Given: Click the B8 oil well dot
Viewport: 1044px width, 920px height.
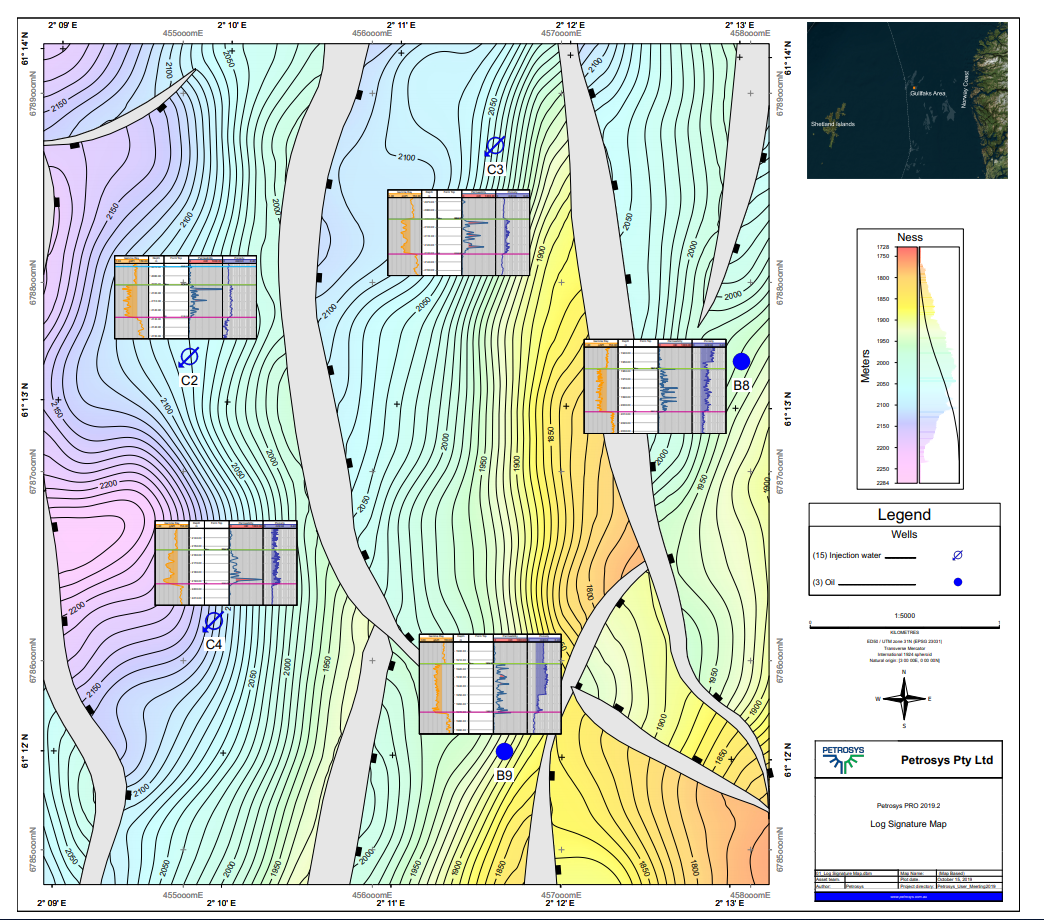Looking at the screenshot, I should [x=741, y=361].
